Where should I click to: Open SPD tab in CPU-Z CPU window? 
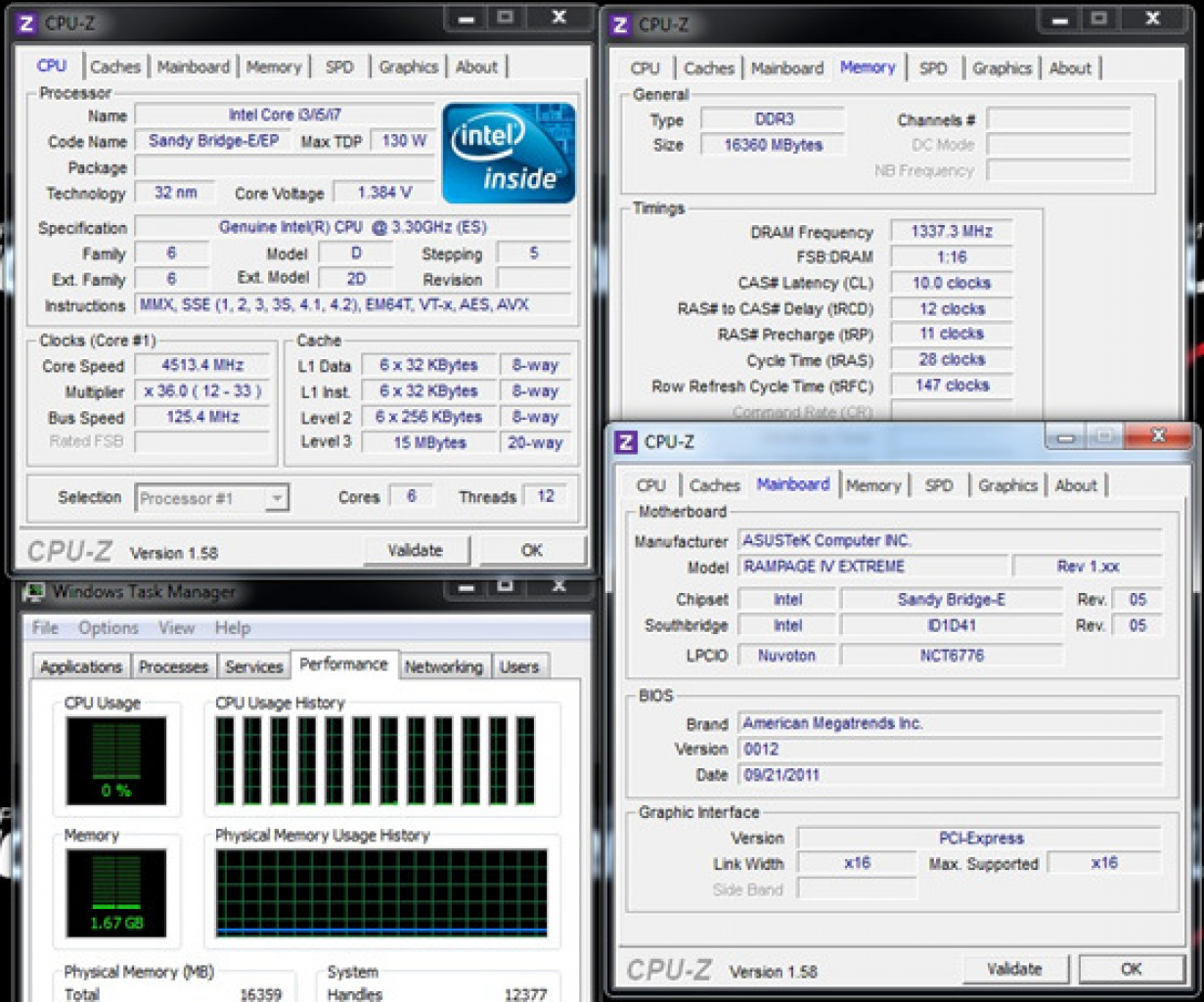point(339,68)
